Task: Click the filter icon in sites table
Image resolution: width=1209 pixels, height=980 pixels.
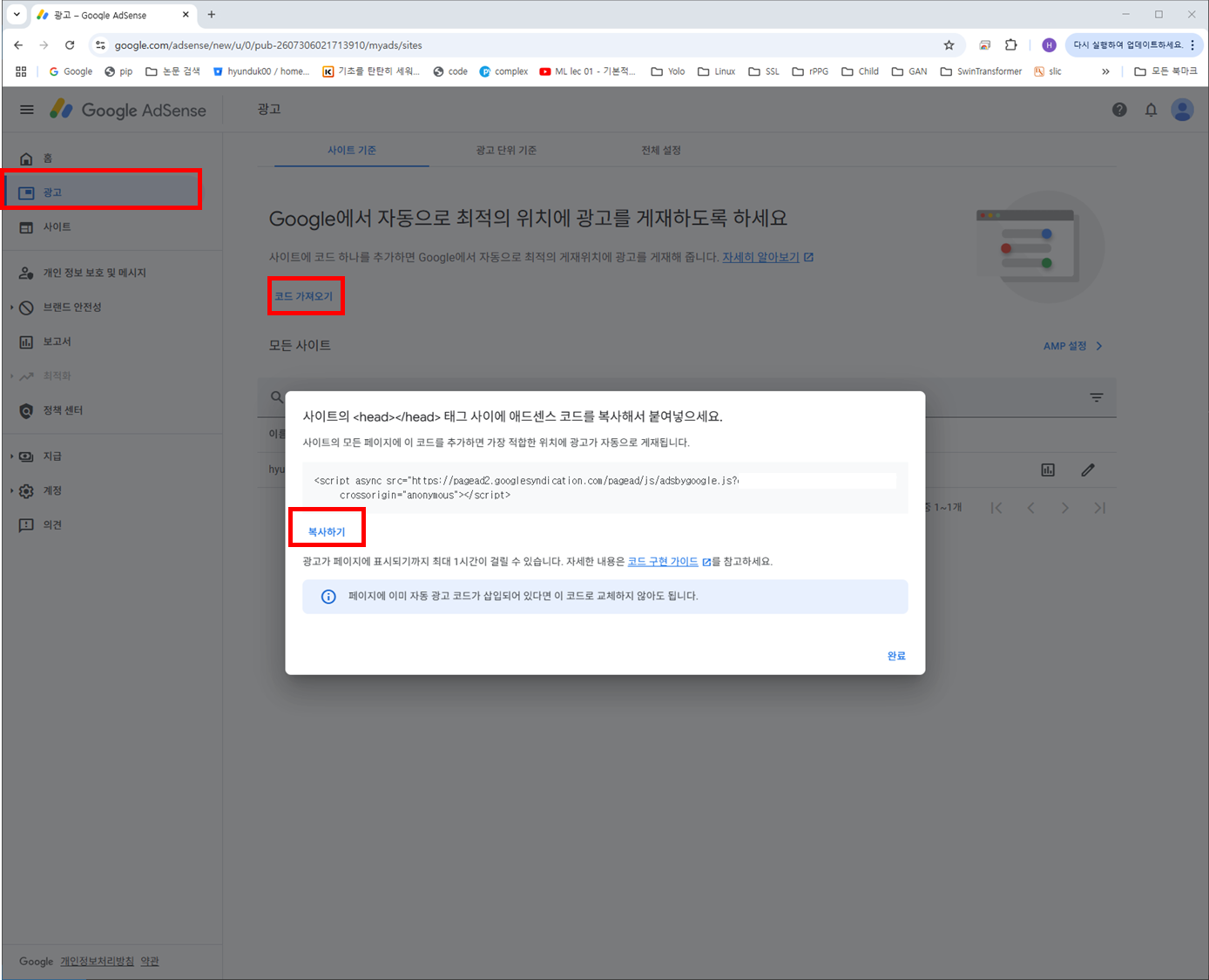Action: click(x=1097, y=397)
